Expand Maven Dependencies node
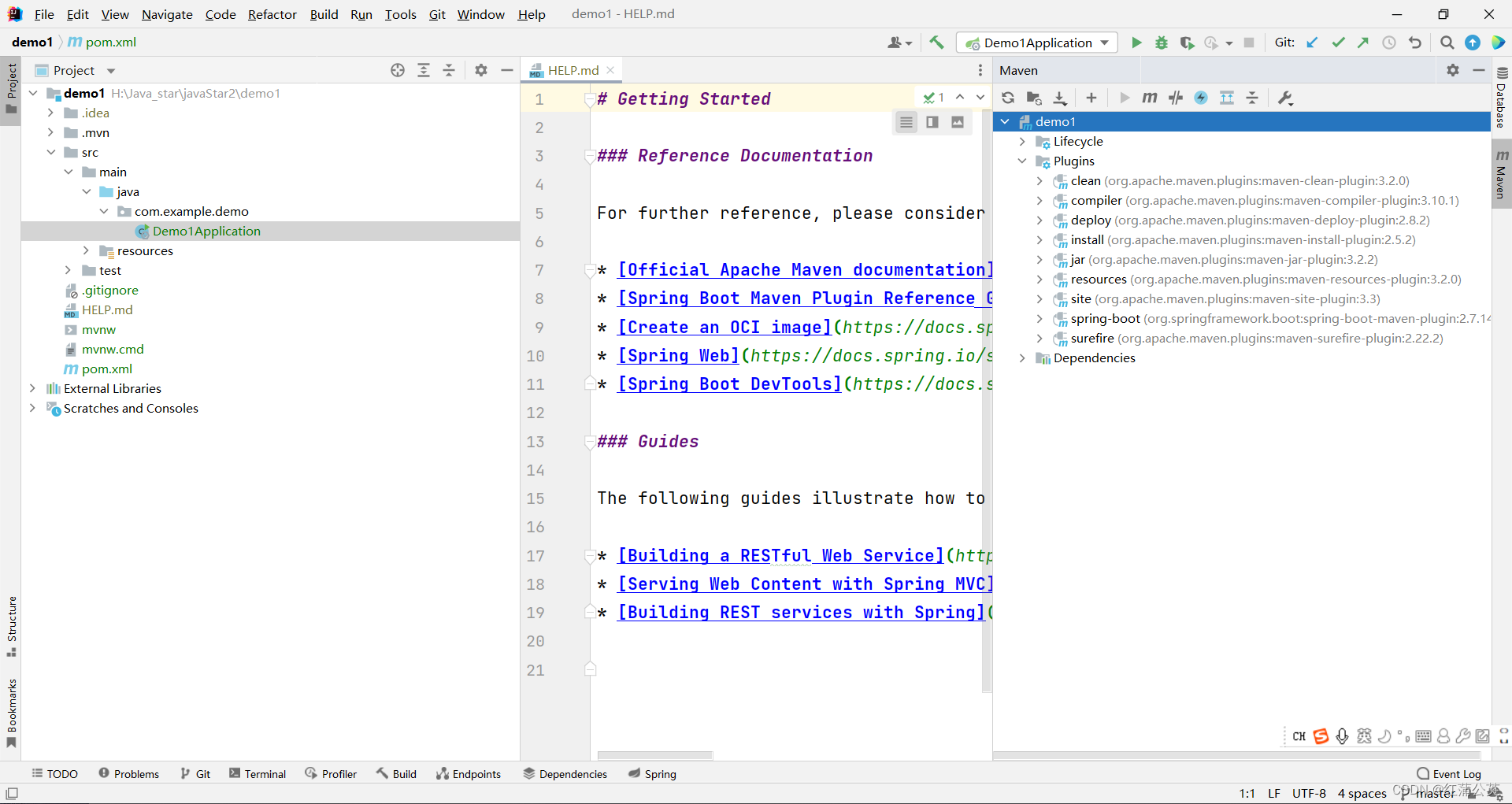Viewport: 1512px width, 804px height. (1022, 358)
